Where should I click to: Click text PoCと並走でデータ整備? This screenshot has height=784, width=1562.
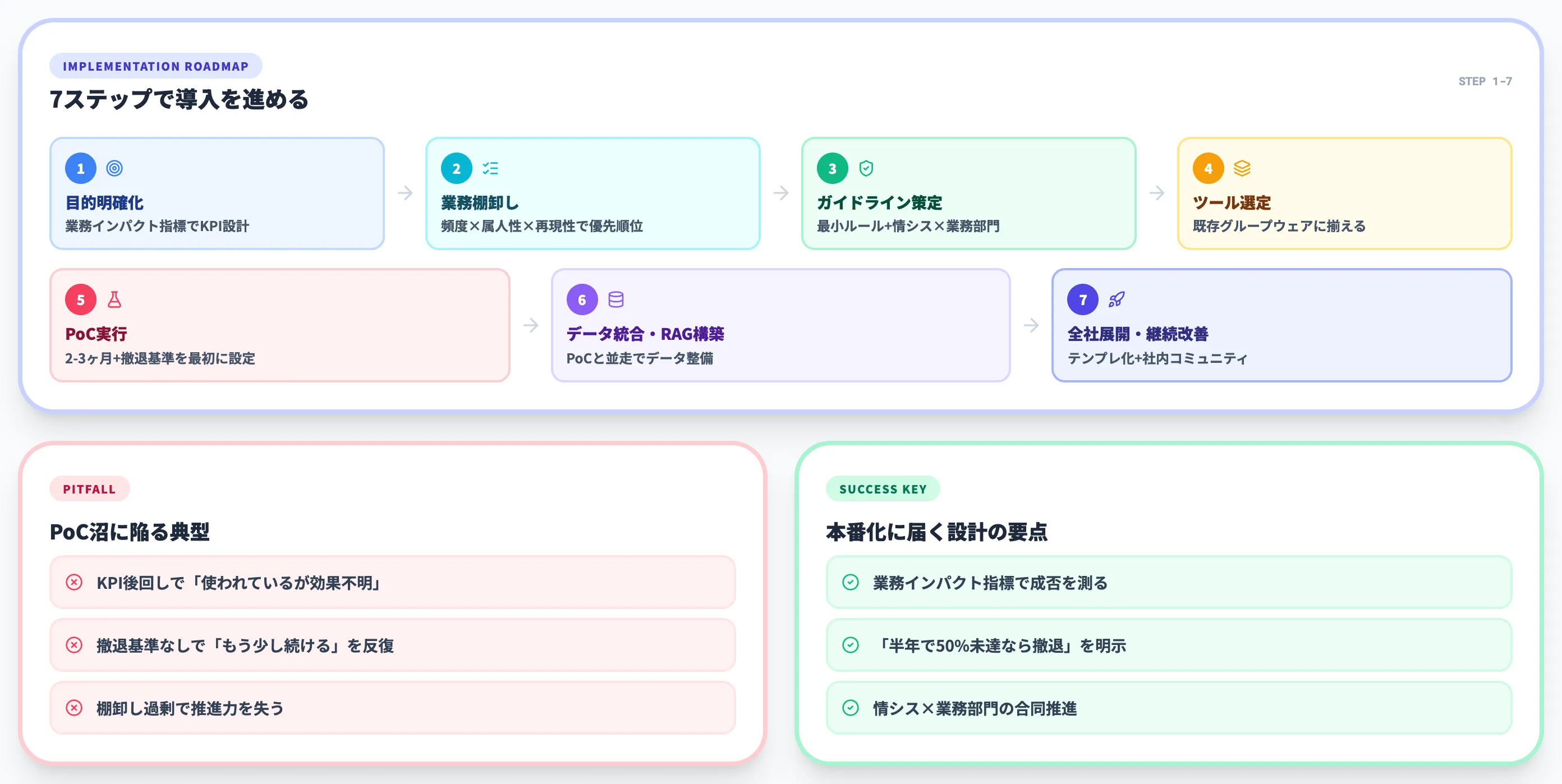(640, 358)
